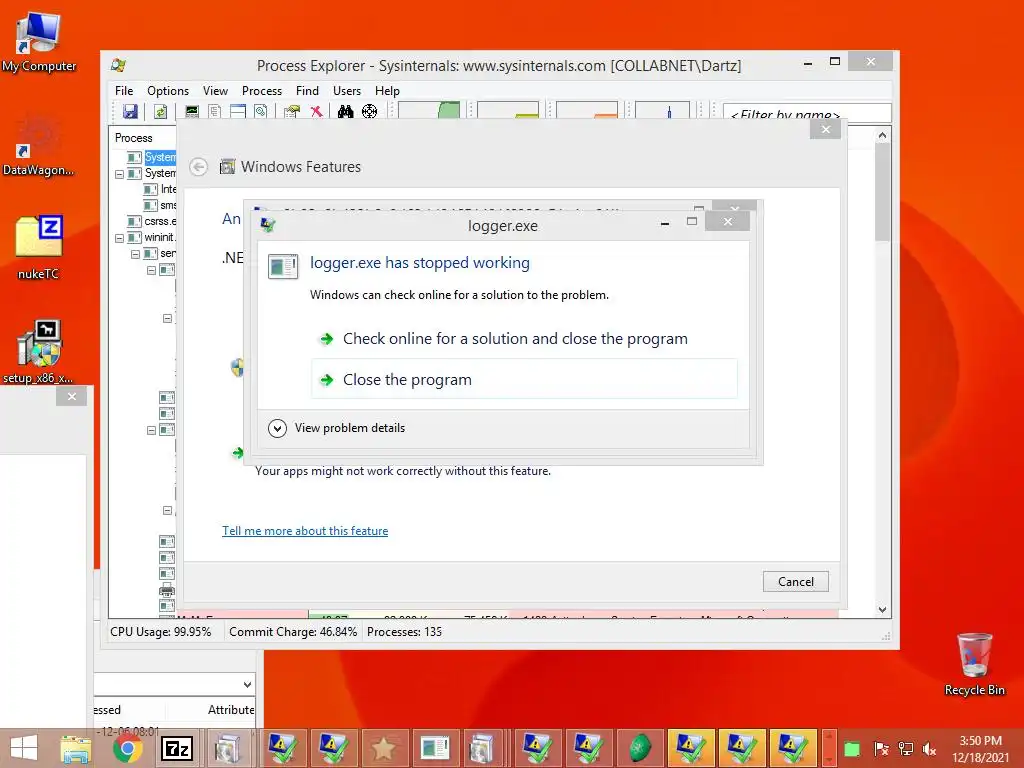Open the File menu
This screenshot has height=768, width=1024.
click(x=123, y=91)
